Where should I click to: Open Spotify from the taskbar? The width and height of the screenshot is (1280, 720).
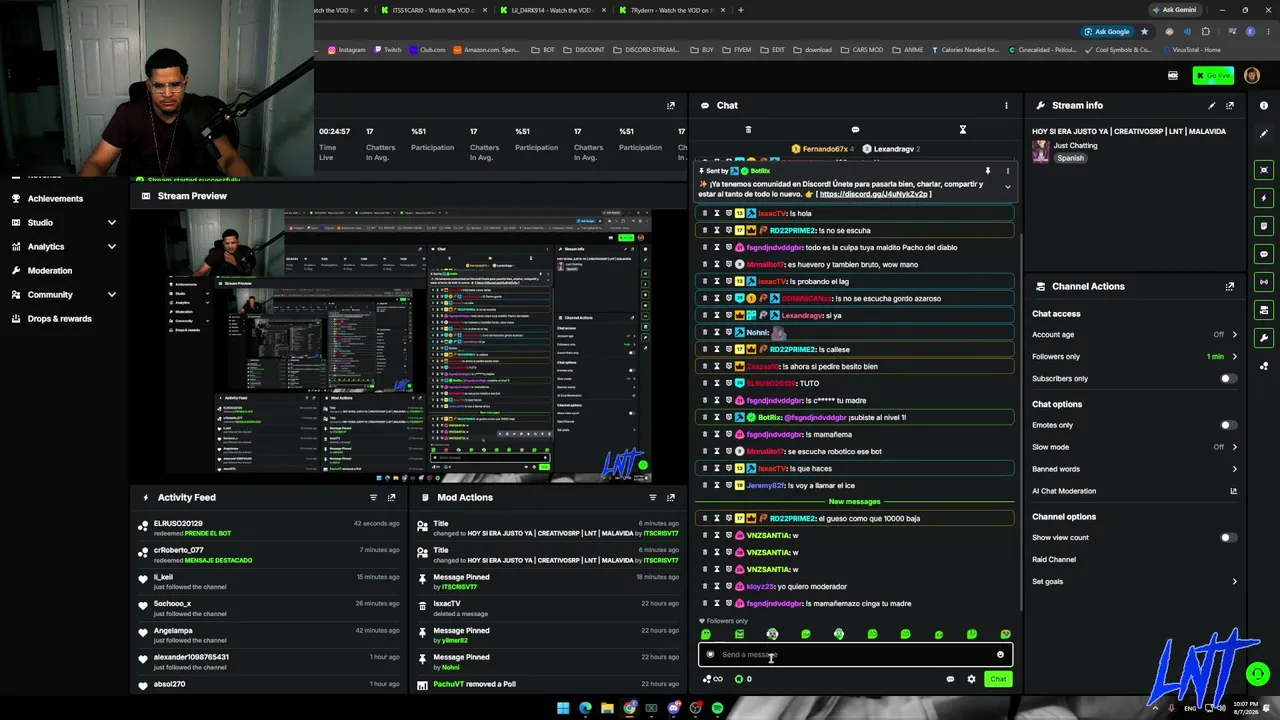717,709
